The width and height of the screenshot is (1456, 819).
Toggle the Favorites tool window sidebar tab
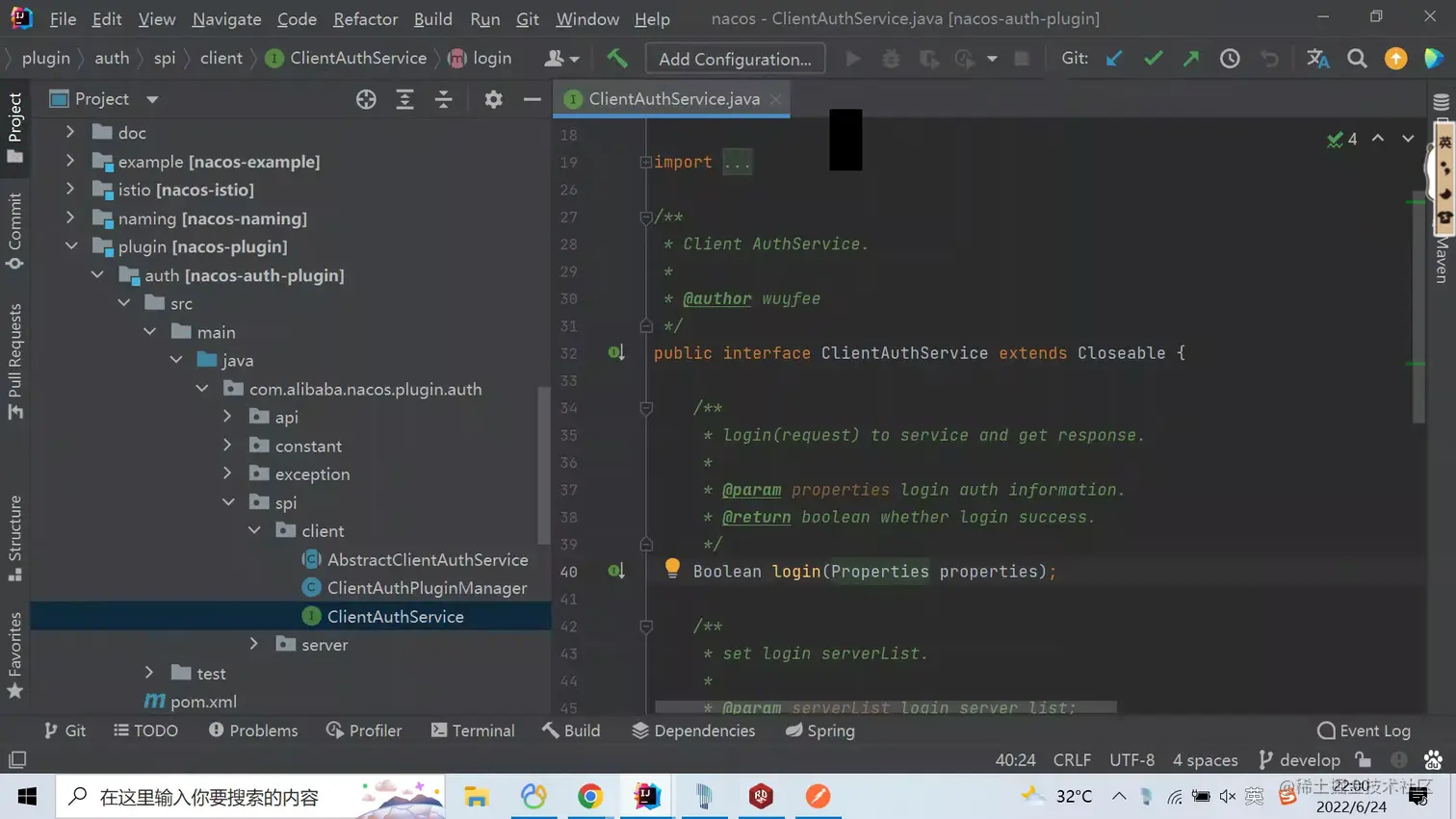(14, 655)
